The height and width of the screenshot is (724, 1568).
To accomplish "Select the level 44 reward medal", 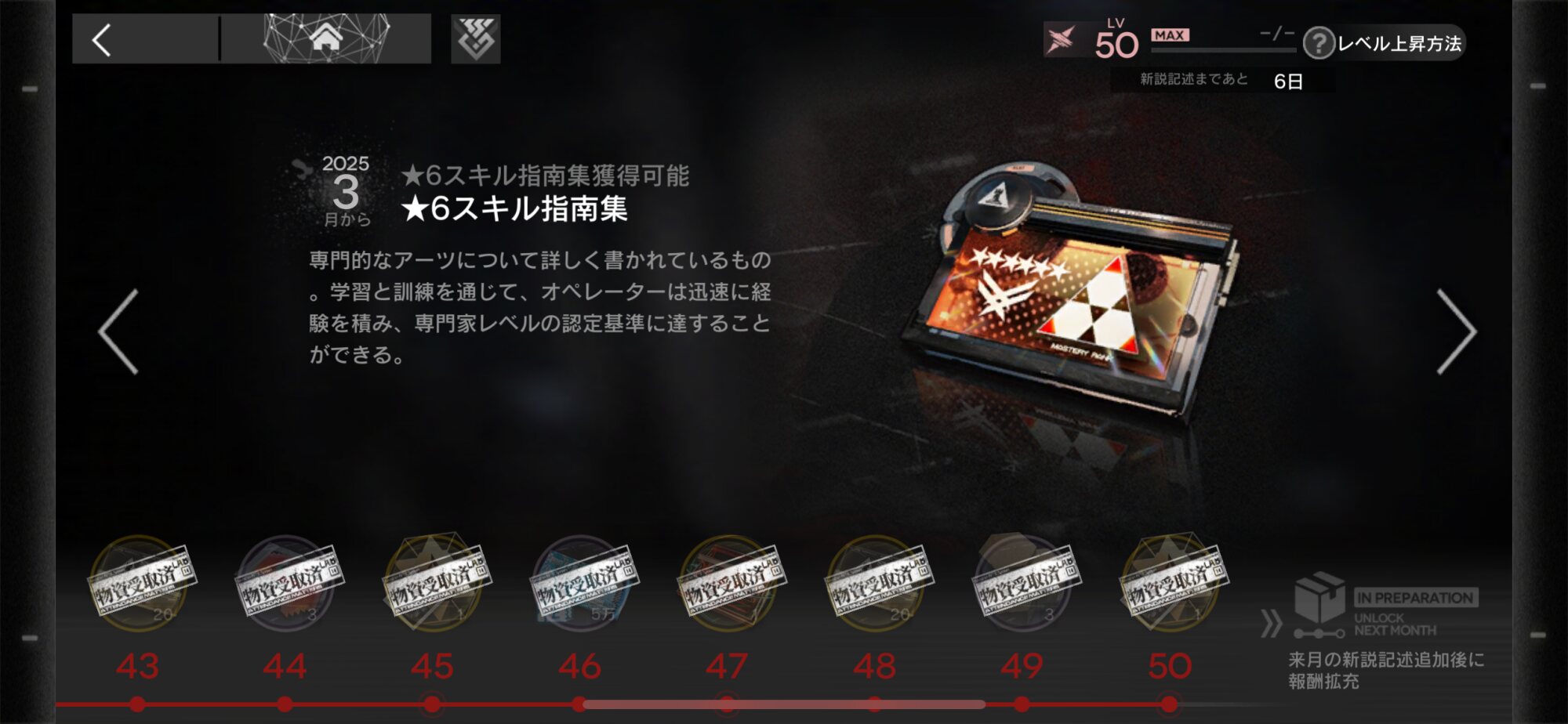I will (286, 585).
